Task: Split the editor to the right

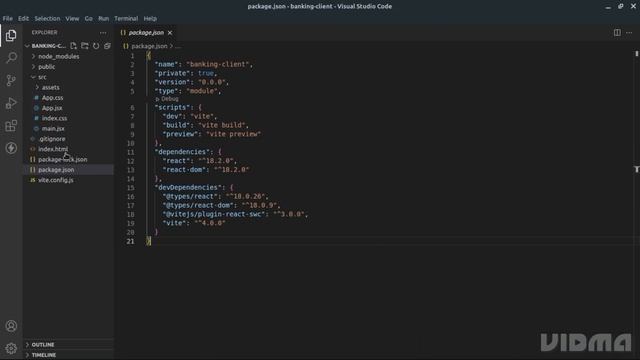Action: [x=617, y=33]
